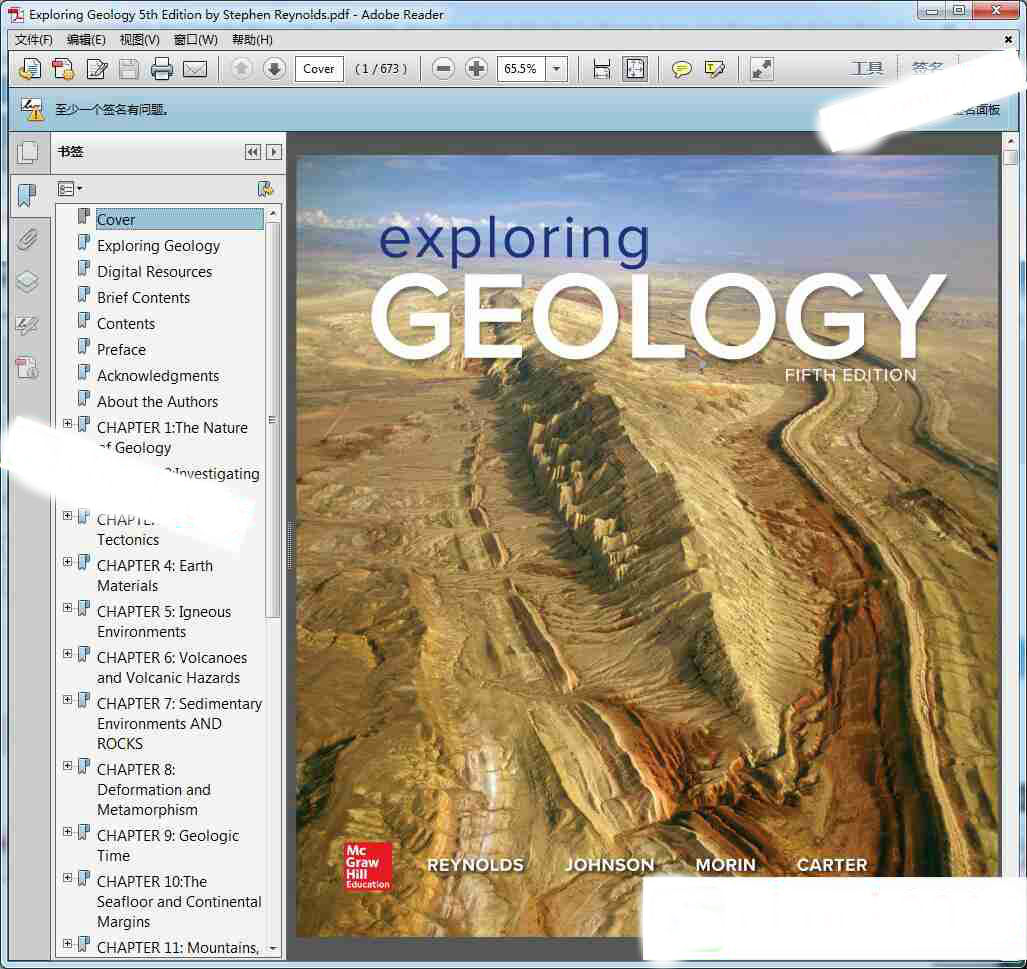
Task: Click the bookmarks list scroll-down arrow
Action: [x=273, y=948]
